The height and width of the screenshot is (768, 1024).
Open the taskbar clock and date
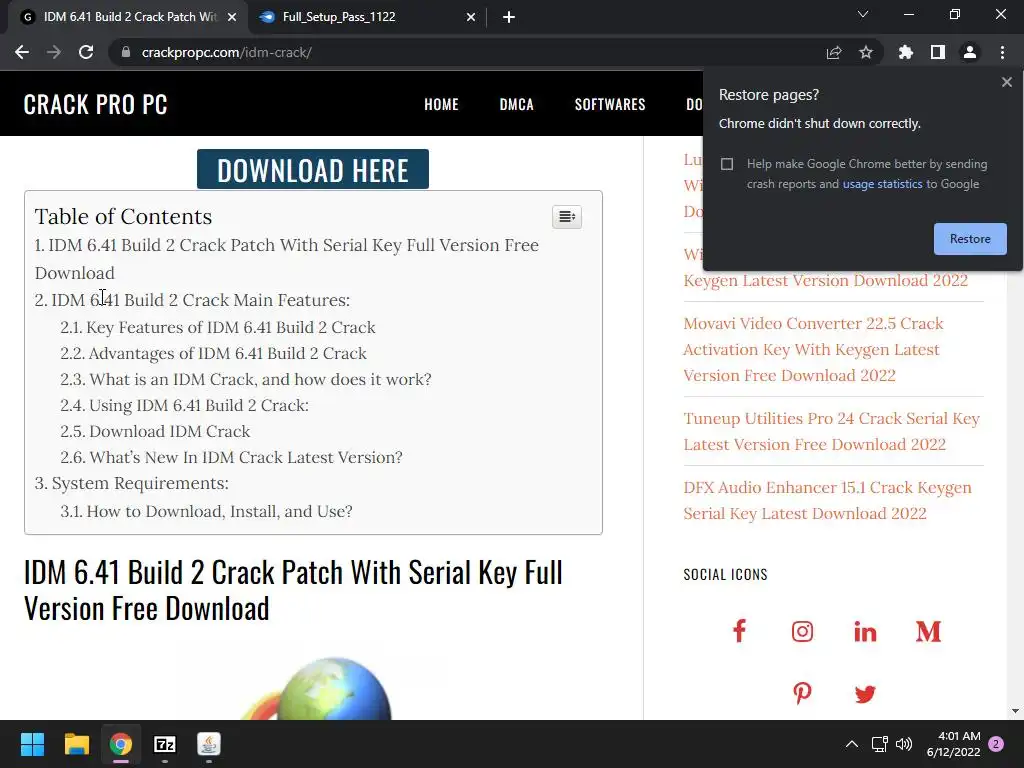953,744
